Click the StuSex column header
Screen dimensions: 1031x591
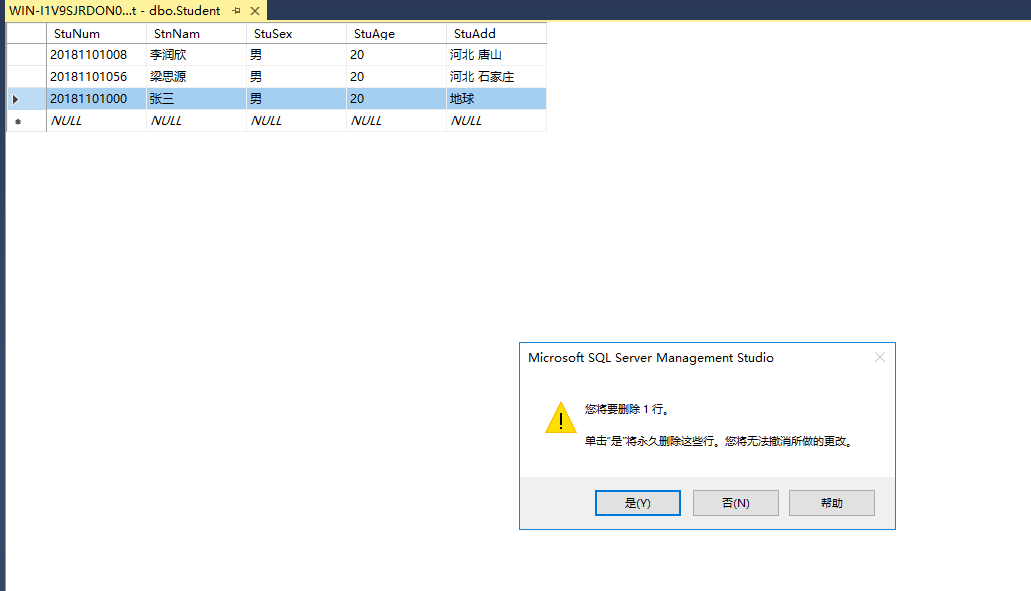click(296, 34)
